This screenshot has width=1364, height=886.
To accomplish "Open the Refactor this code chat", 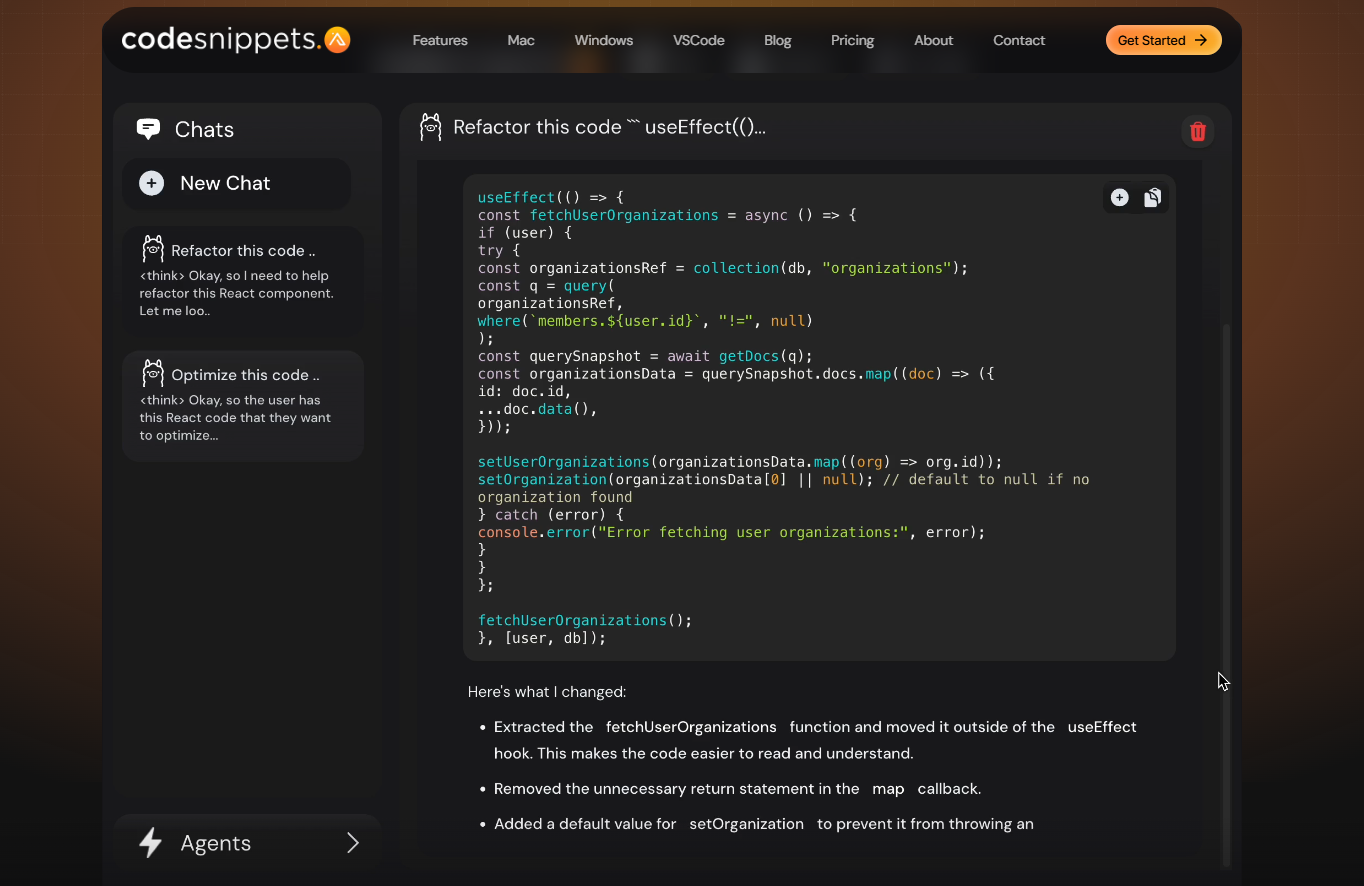I will (243, 281).
